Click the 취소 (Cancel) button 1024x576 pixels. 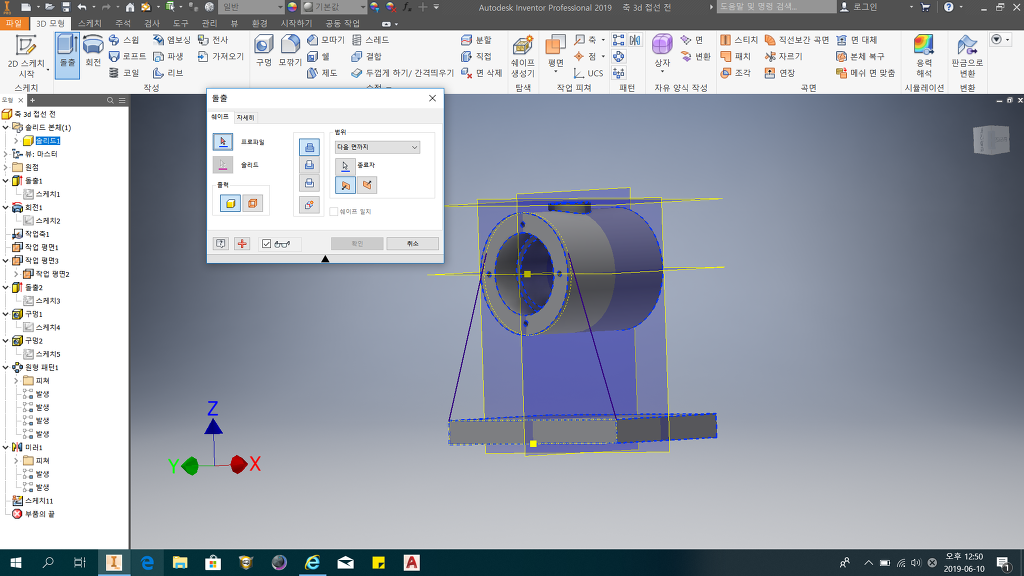(x=412, y=244)
